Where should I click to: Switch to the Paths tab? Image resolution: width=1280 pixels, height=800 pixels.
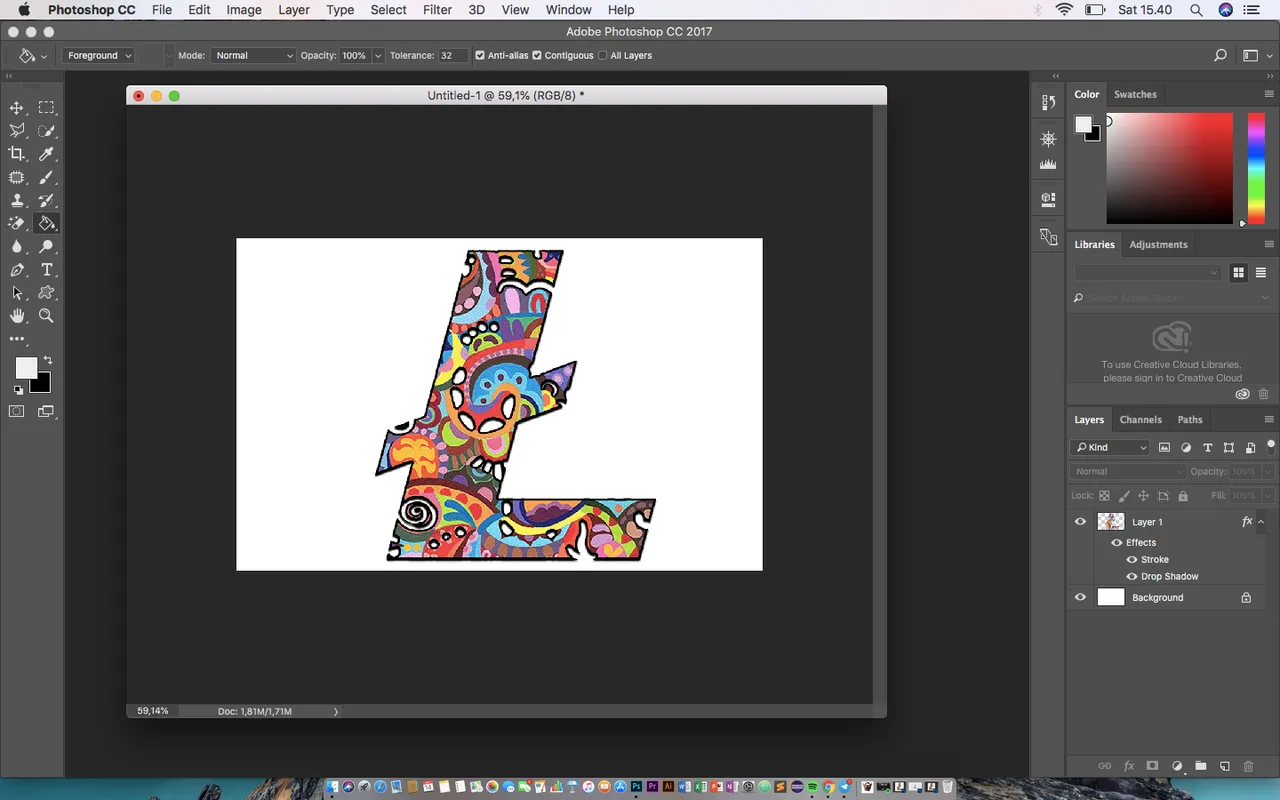[x=1190, y=420]
